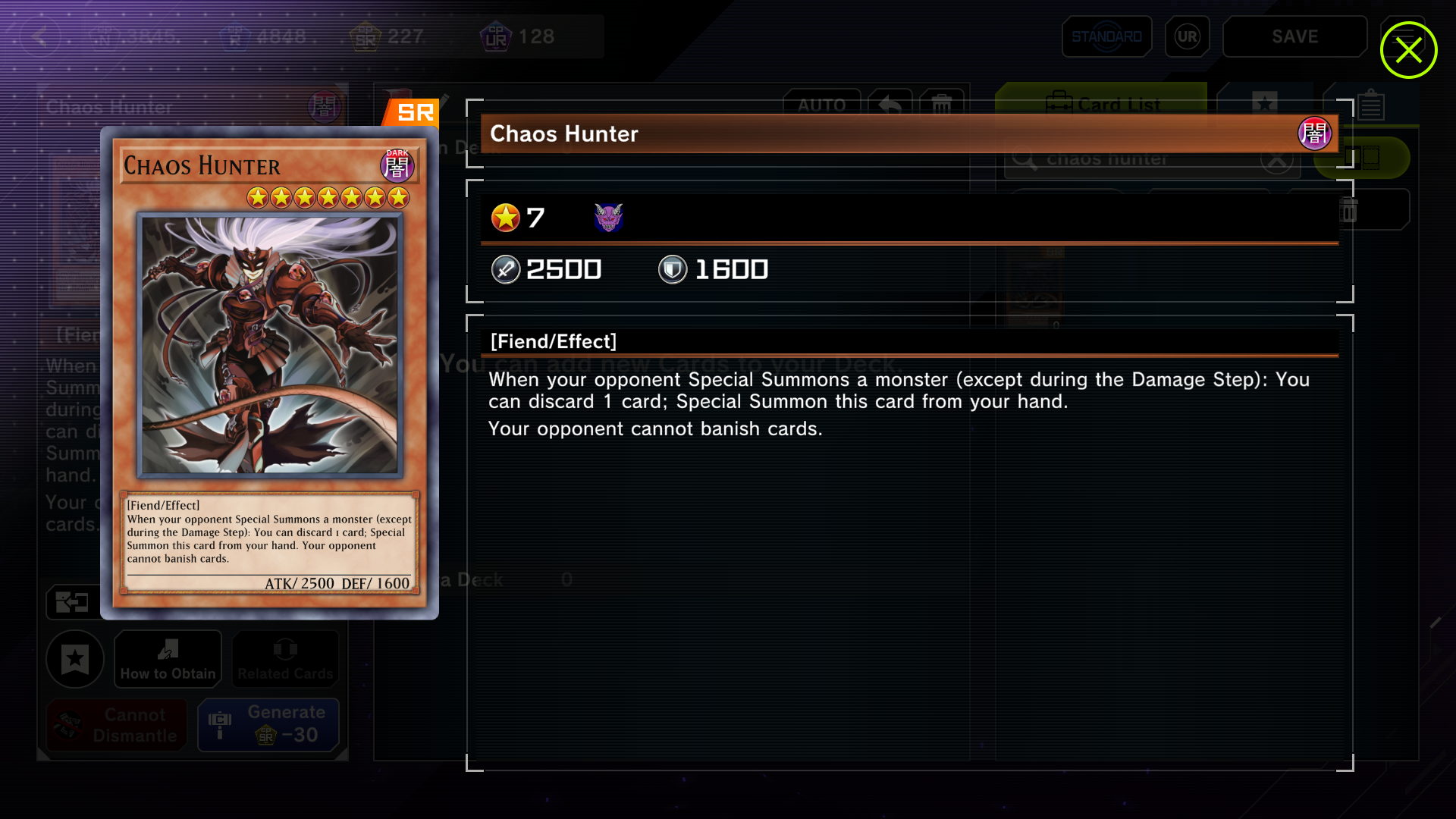
Task: Clear the search text with X
Action: pos(1276,159)
